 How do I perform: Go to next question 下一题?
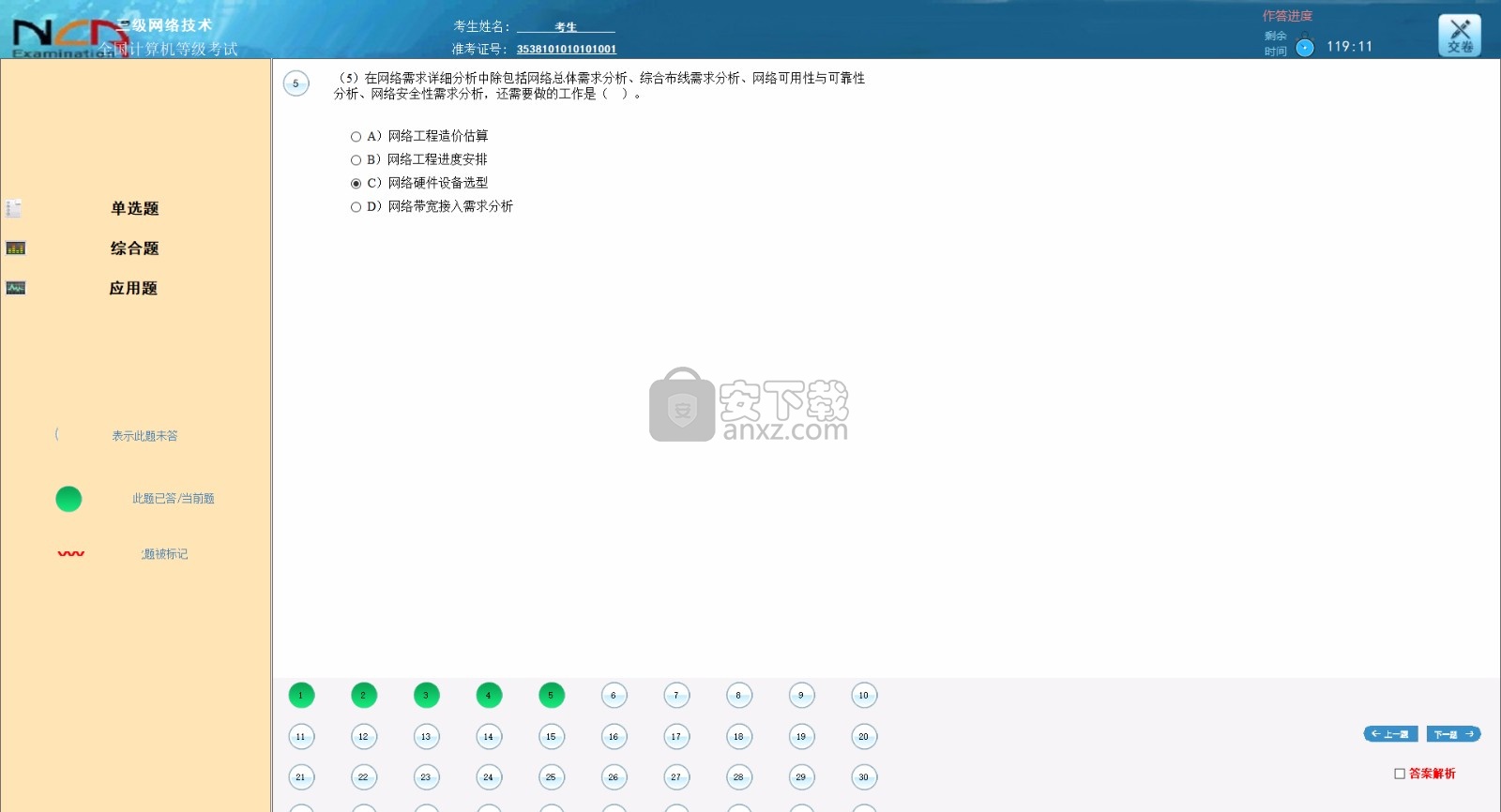(1454, 734)
